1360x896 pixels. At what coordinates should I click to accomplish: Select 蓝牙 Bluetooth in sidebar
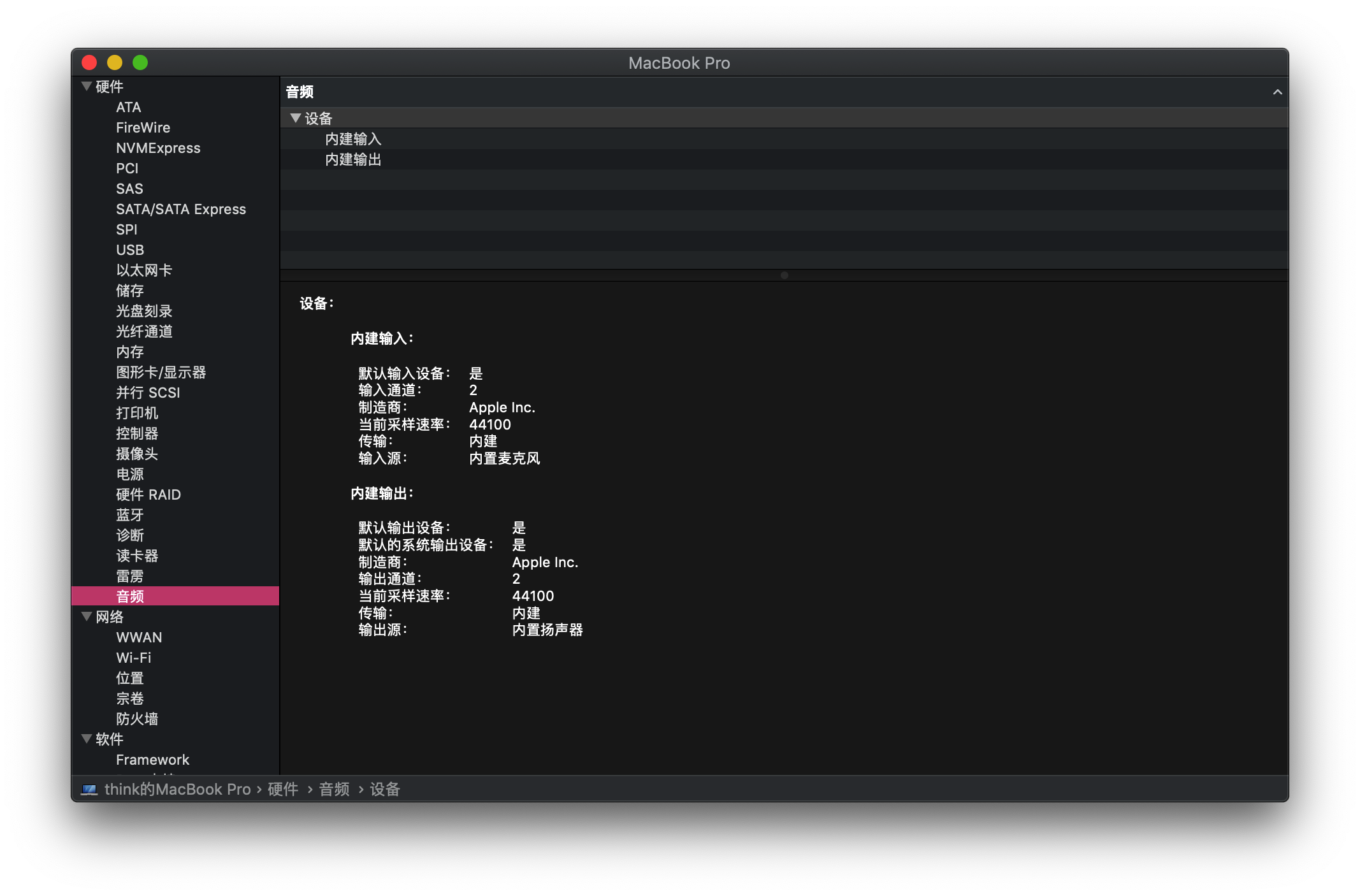[130, 515]
